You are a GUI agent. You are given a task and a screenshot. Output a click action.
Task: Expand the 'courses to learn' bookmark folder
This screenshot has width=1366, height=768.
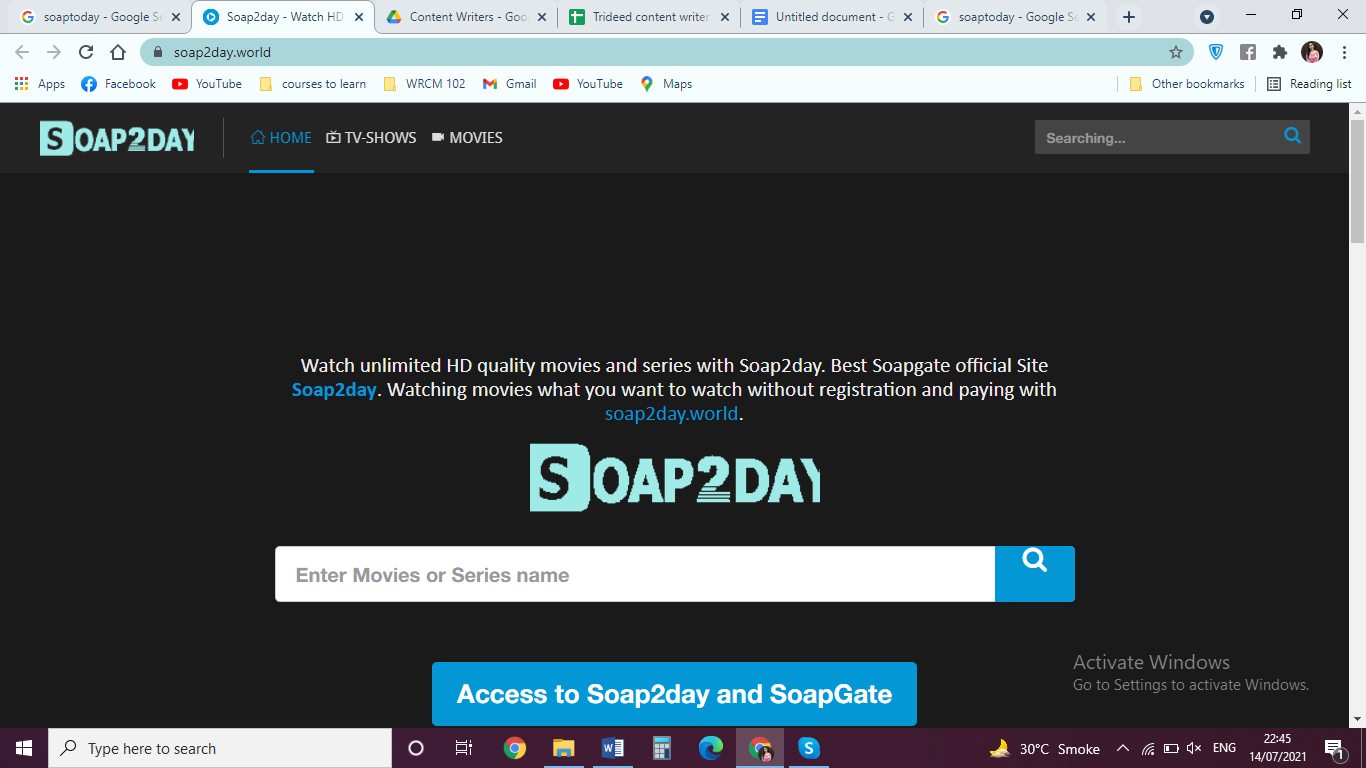pyautogui.click(x=313, y=84)
